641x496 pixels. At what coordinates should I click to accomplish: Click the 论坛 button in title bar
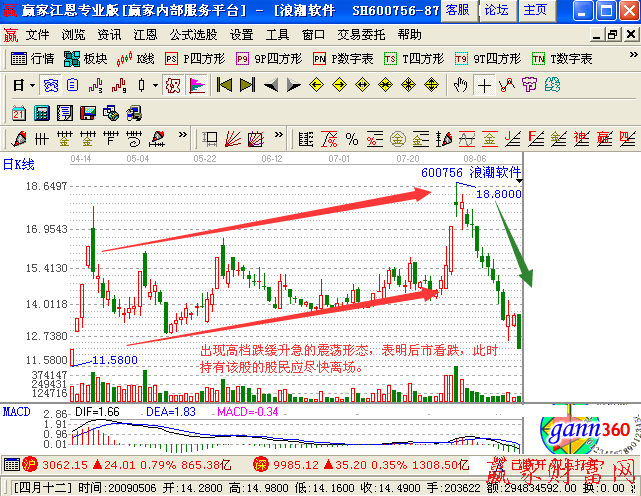click(496, 10)
